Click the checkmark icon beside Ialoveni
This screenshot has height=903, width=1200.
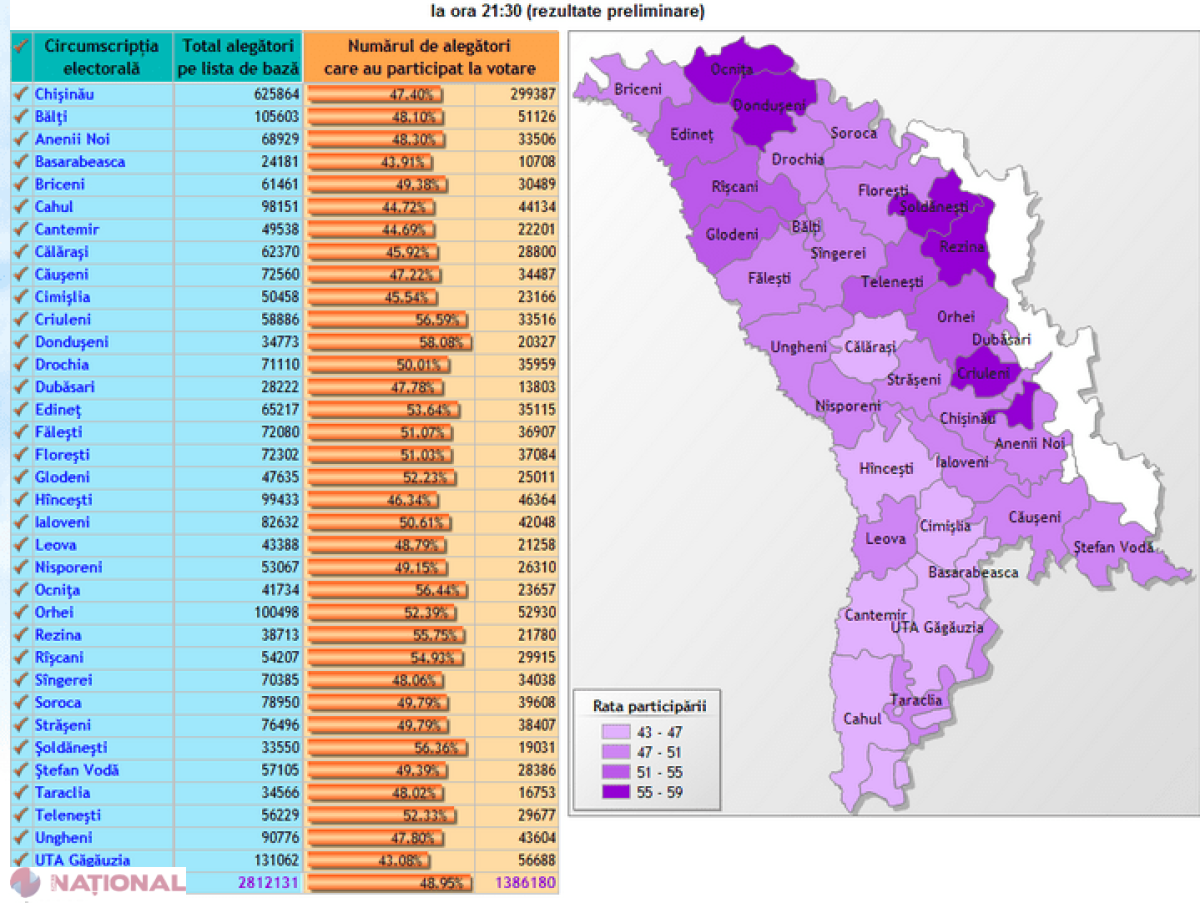coord(21,522)
